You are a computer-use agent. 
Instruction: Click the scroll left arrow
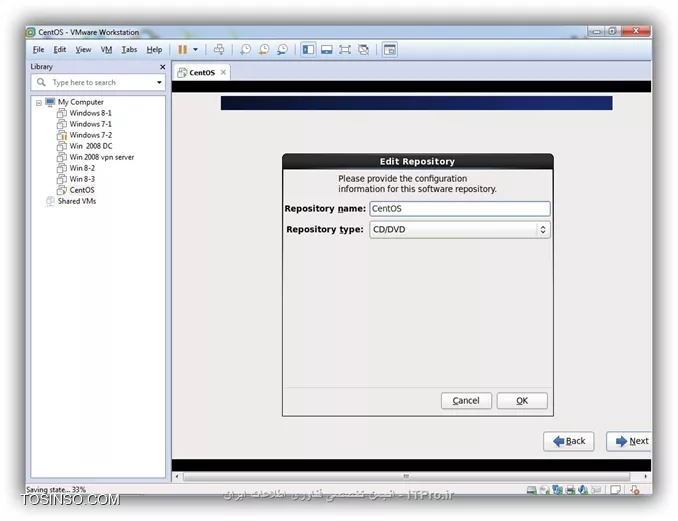(176, 476)
